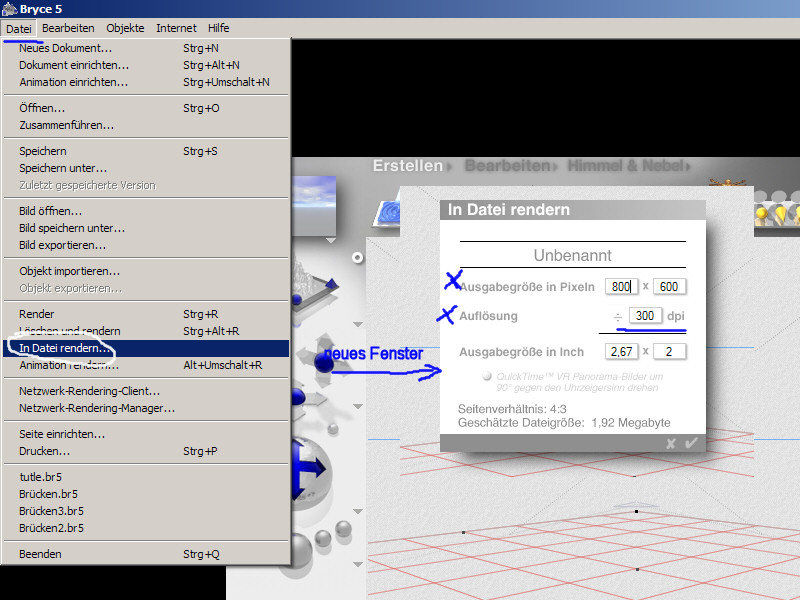Image resolution: width=800 pixels, height=600 pixels.
Task: Open the Internet menu
Action: click(176, 28)
